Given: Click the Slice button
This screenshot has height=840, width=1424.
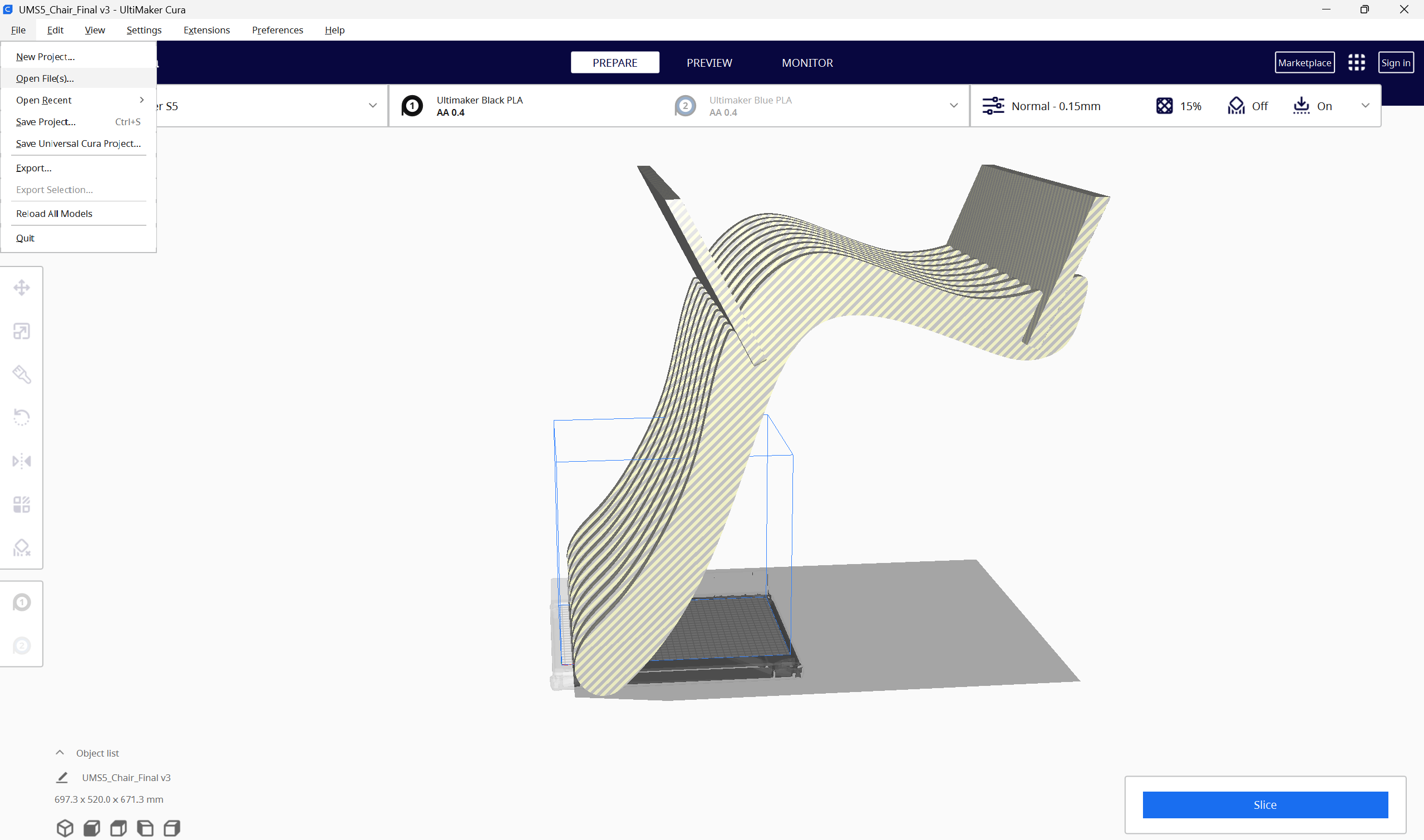Looking at the screenshot, I should (x=1265, y=805).
